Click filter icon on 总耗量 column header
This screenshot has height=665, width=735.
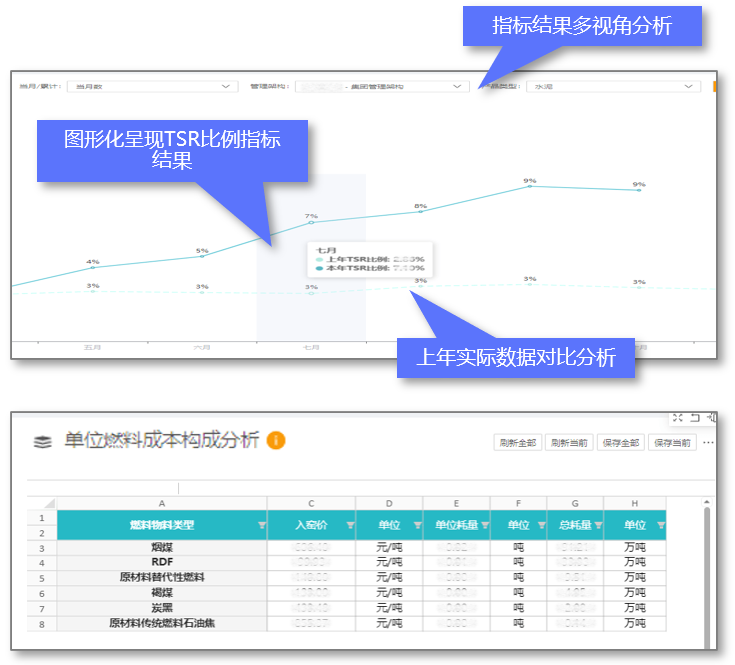[598, 525]
